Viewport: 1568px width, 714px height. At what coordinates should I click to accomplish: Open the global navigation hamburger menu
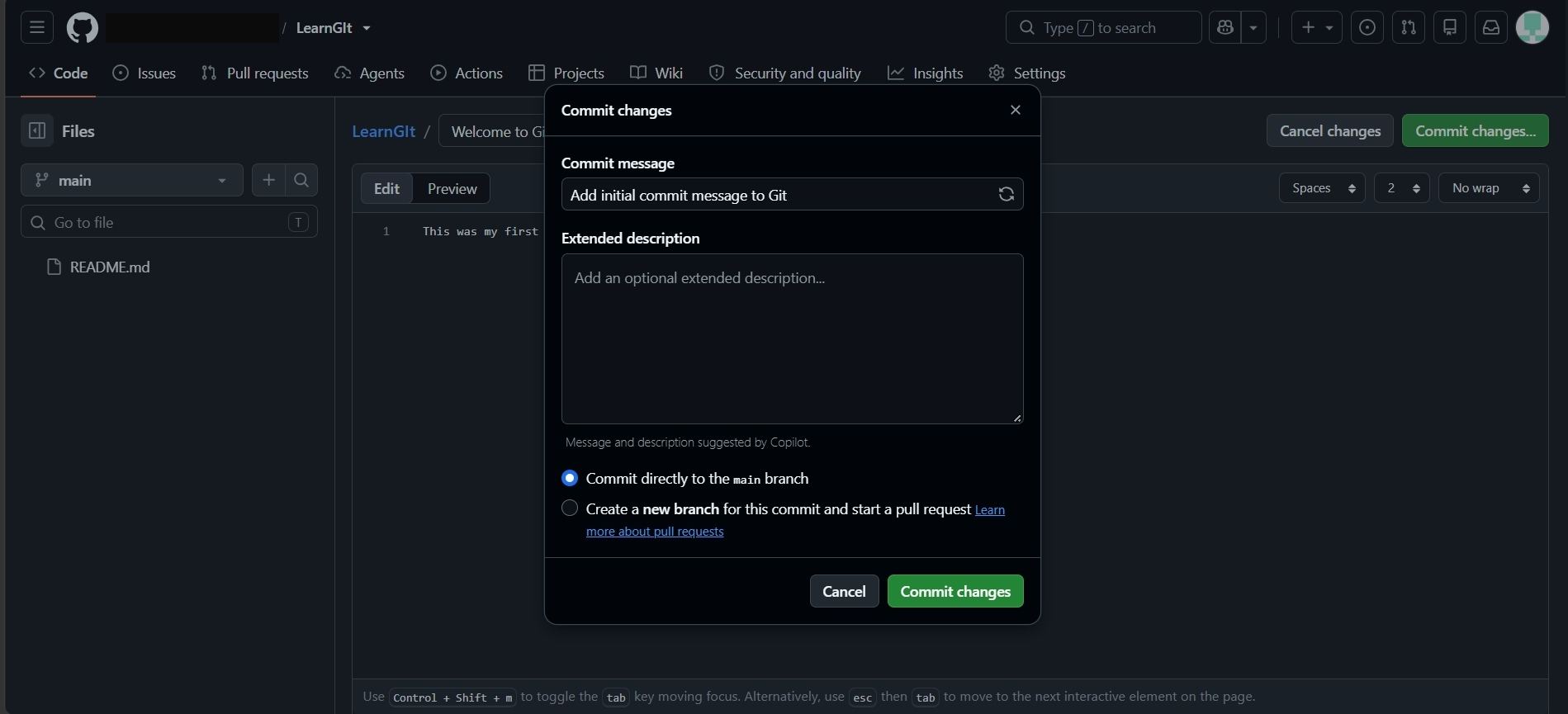click(x=37, y=27)
